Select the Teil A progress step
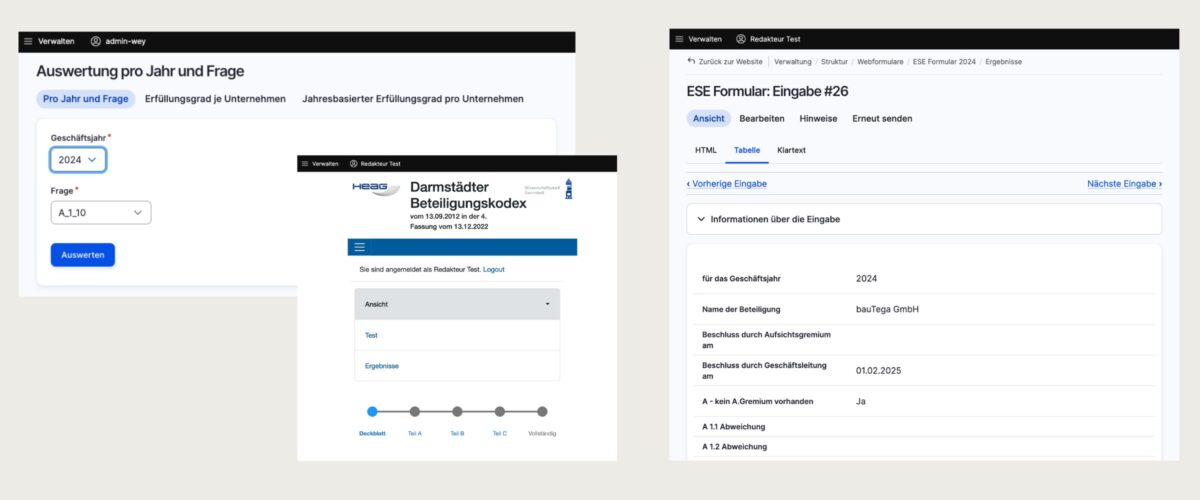The height and width of the screenshot is (500, 1200). [x=415, y=411]
